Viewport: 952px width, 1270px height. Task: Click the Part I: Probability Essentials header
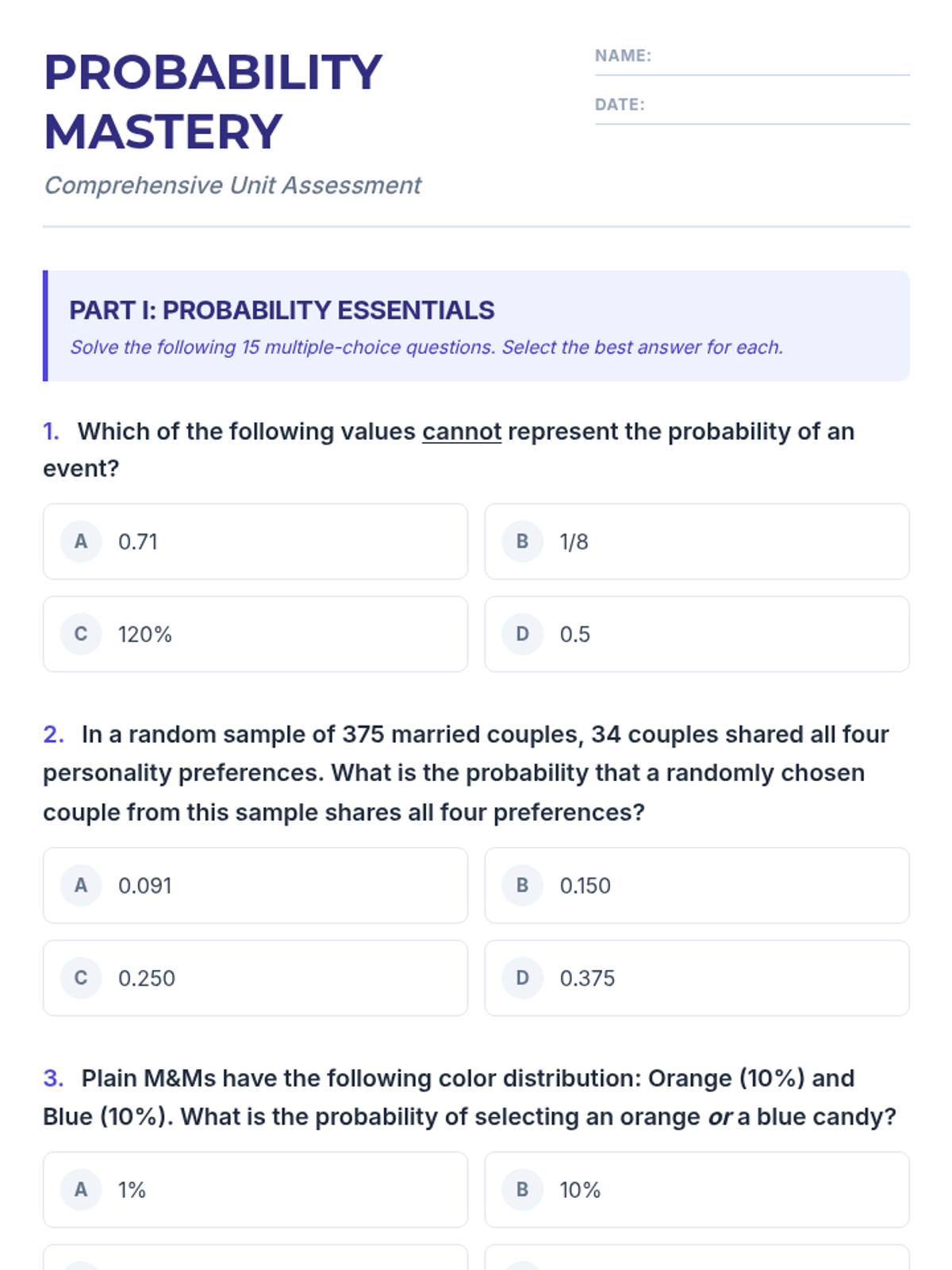pos(282,310)
